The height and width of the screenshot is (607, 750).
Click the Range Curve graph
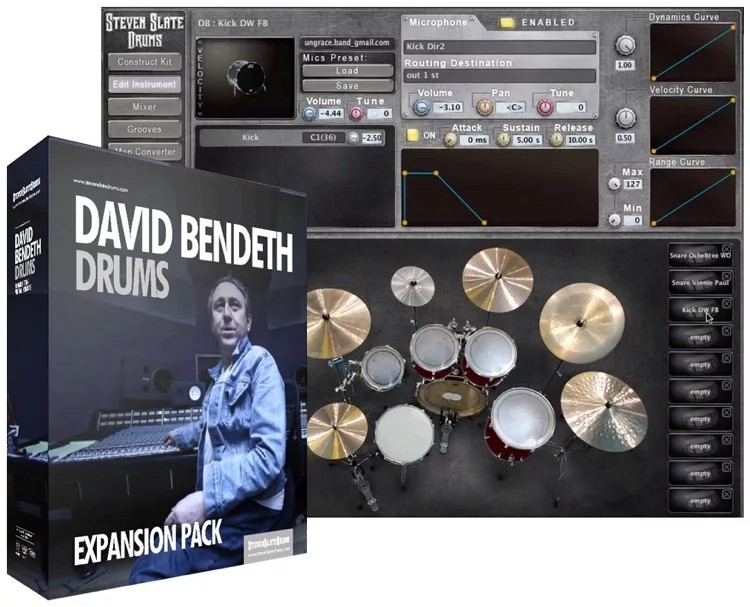point(693,197)
